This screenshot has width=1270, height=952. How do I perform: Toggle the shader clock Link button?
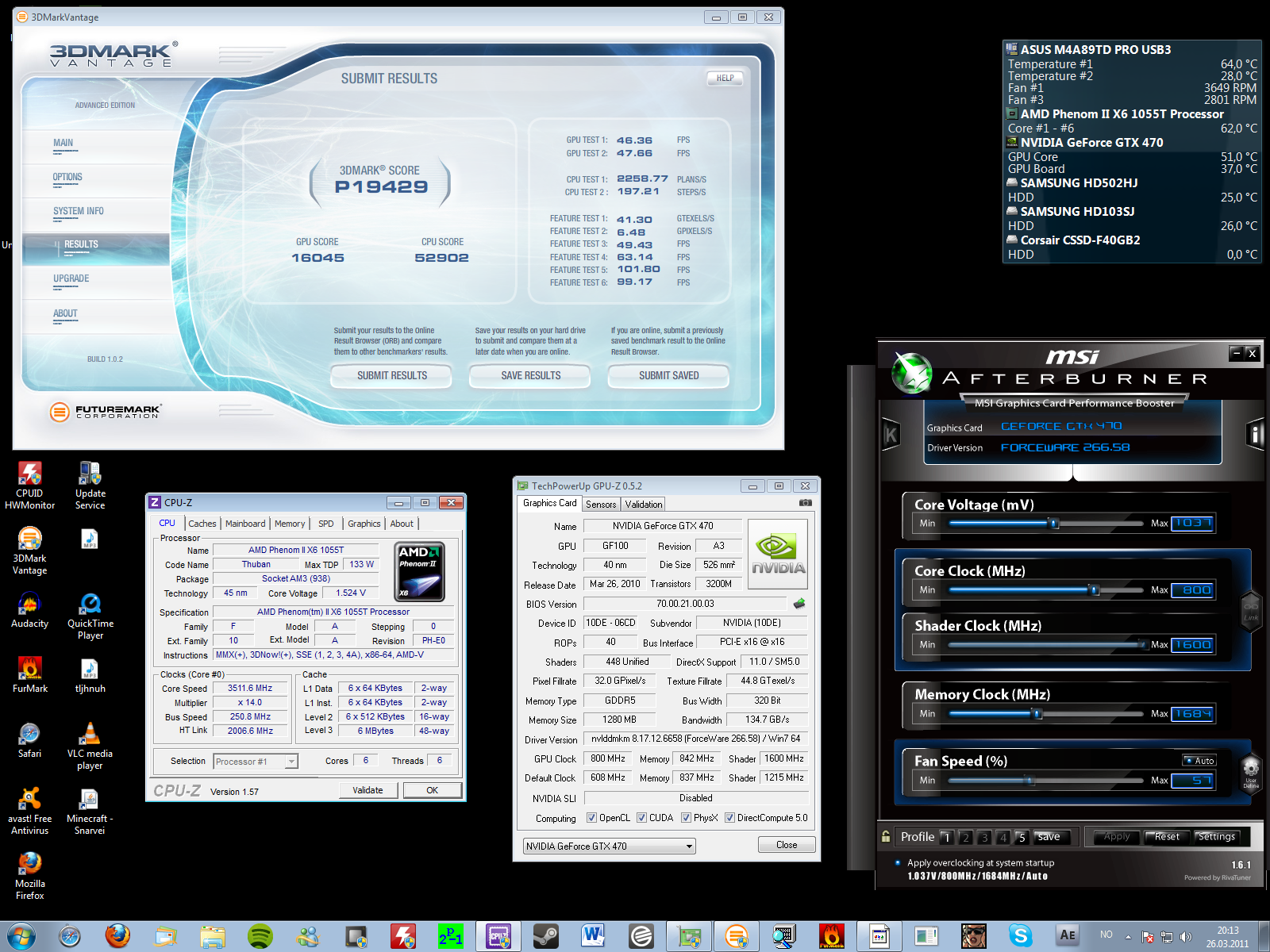point(1251,611)
